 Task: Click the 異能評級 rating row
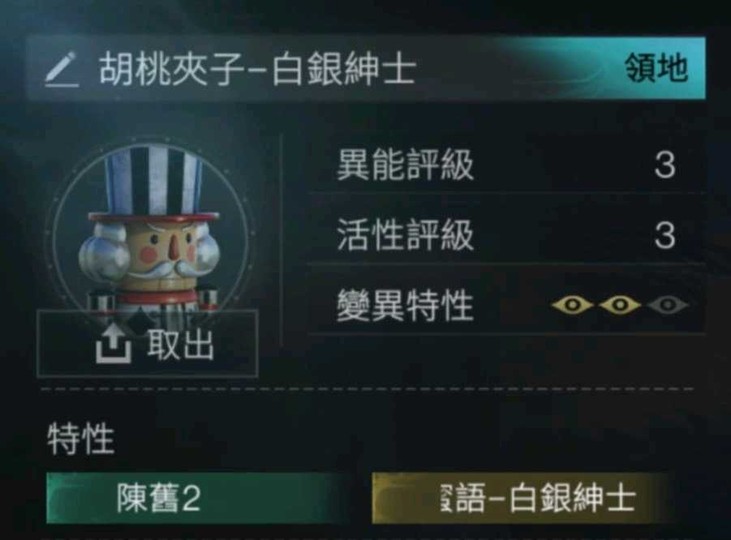[x=506, y=165]
